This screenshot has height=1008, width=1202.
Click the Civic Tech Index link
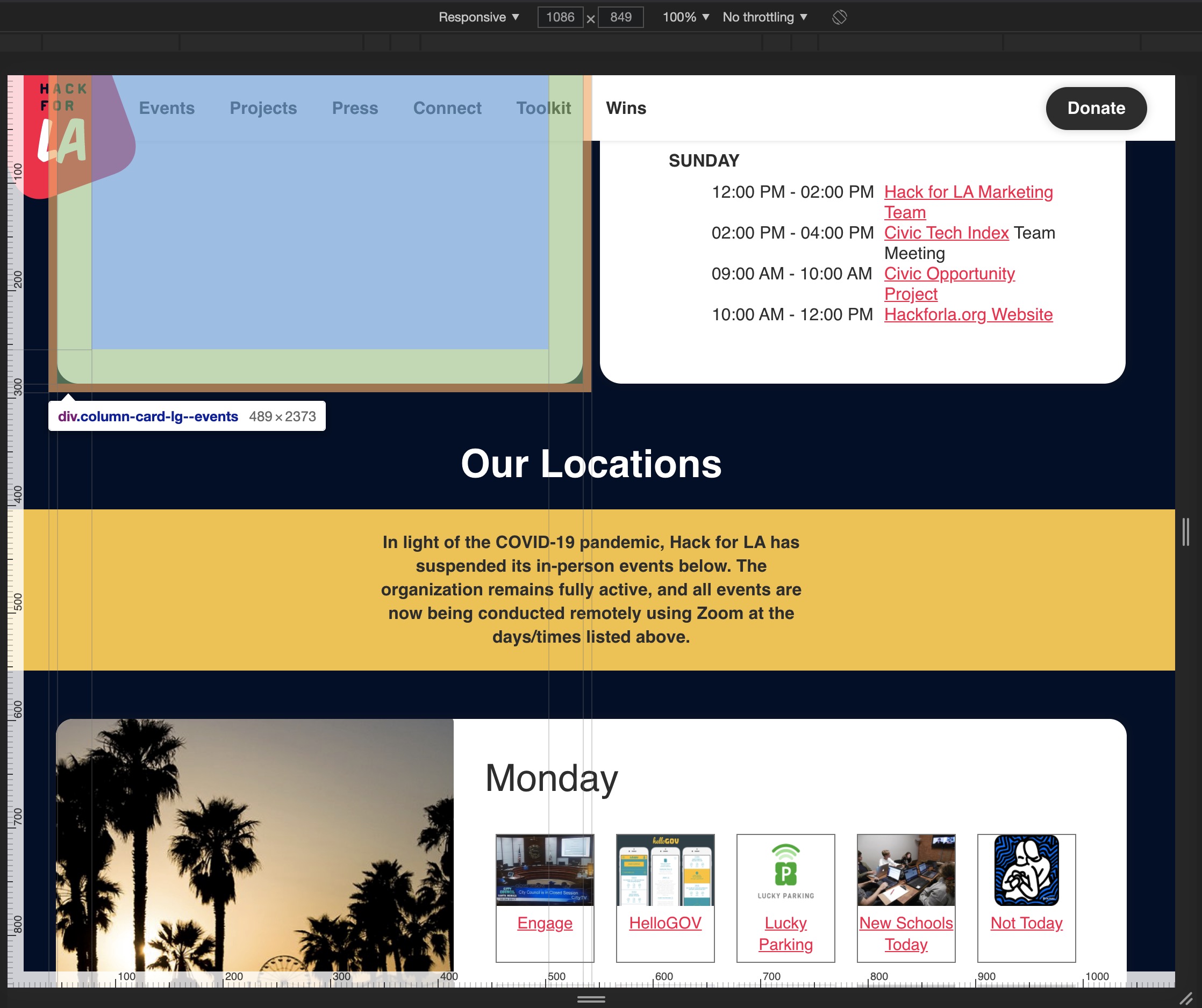point(946,233)
